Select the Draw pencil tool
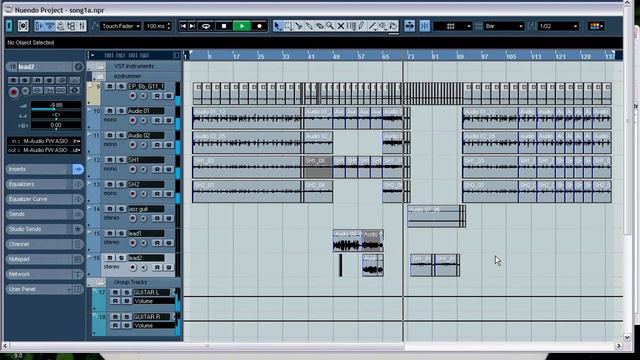 click(x=362, y=26)
